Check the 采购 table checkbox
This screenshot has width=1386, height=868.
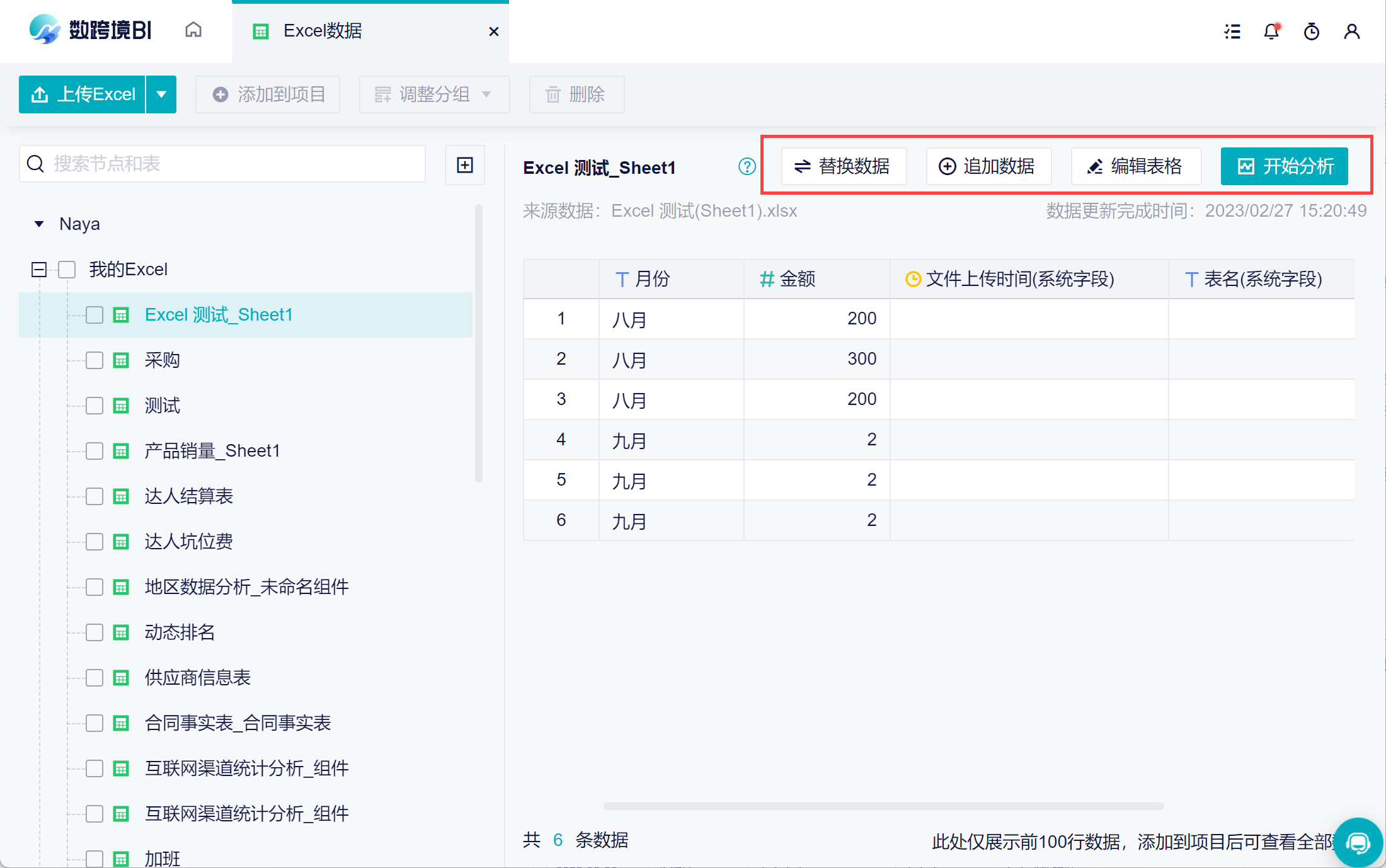[x=94, y=360]
